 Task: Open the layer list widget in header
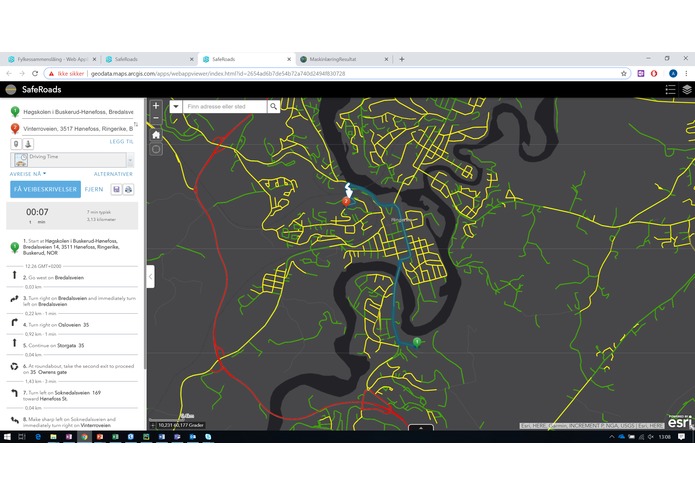pos(687,89)
